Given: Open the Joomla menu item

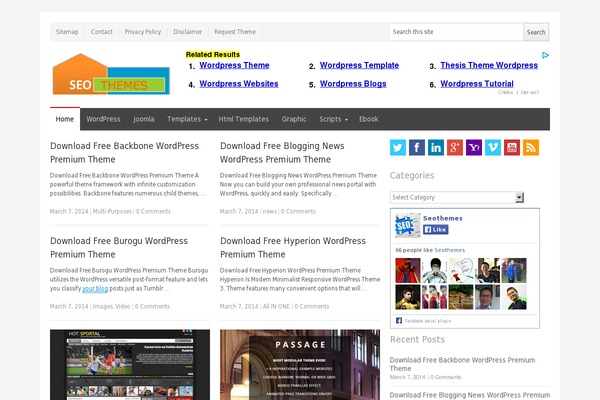Looking at the screenshot, I should pyautogui.click(x=144, y=119).
